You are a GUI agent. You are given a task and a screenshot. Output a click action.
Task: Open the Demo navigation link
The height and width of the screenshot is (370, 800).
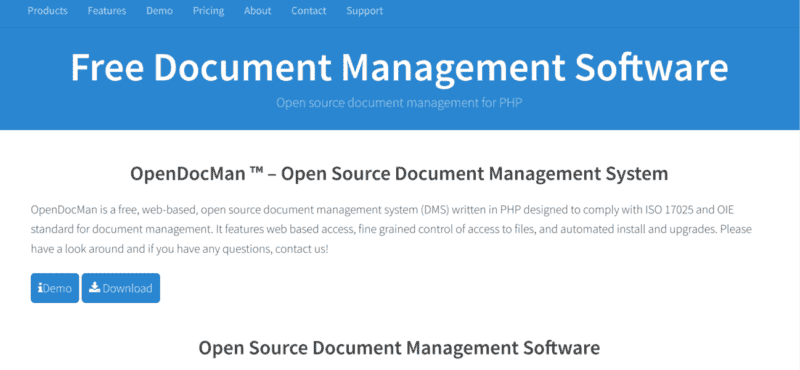pos(159,11)
